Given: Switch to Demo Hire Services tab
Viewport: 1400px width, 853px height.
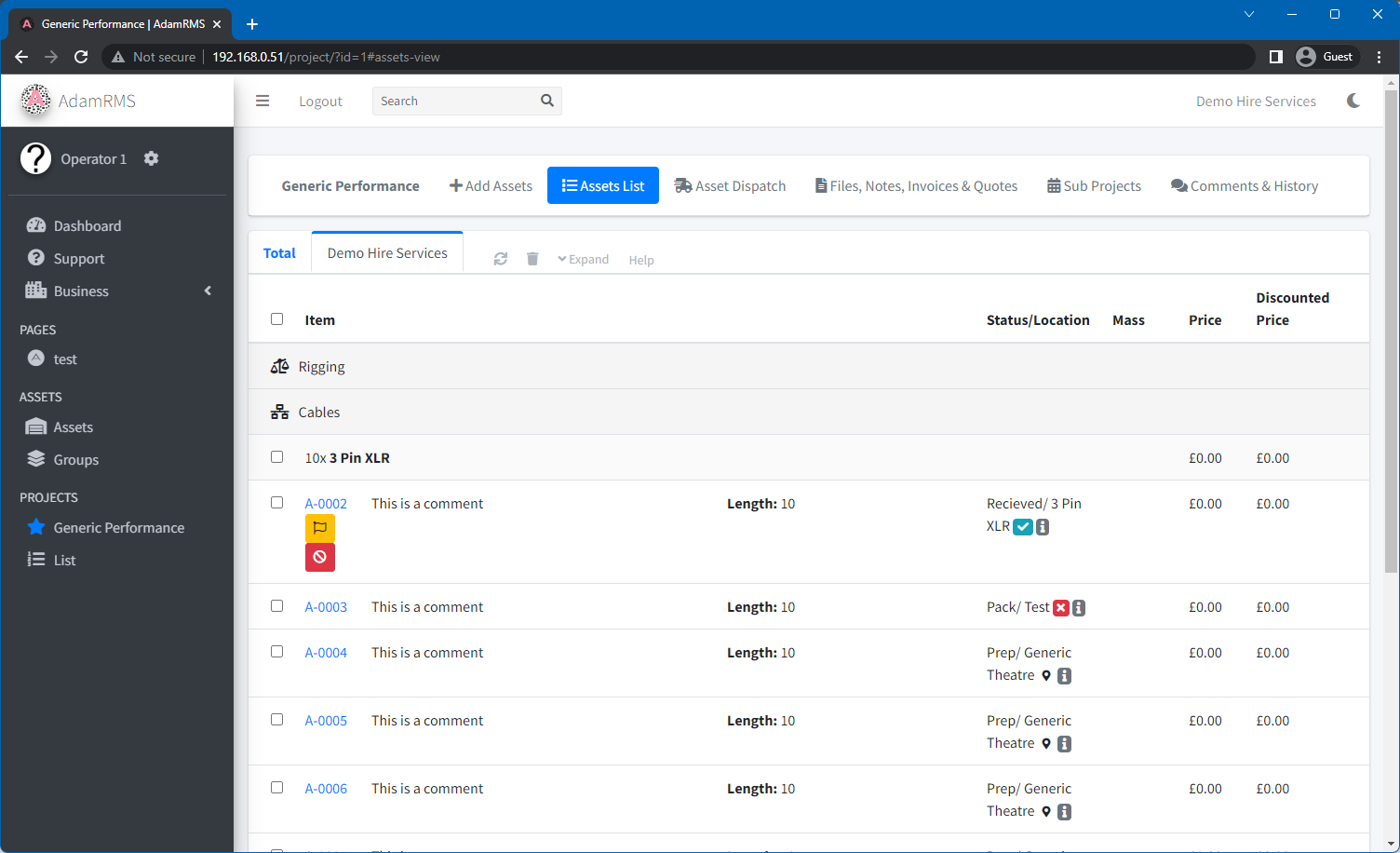Looking at the screenshot, I should [x=387, y=253].
